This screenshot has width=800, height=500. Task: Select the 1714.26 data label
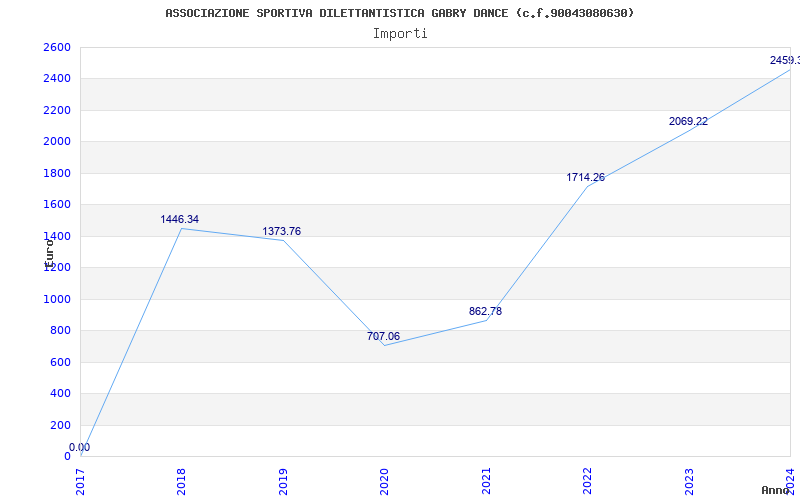tap(586, 178)
